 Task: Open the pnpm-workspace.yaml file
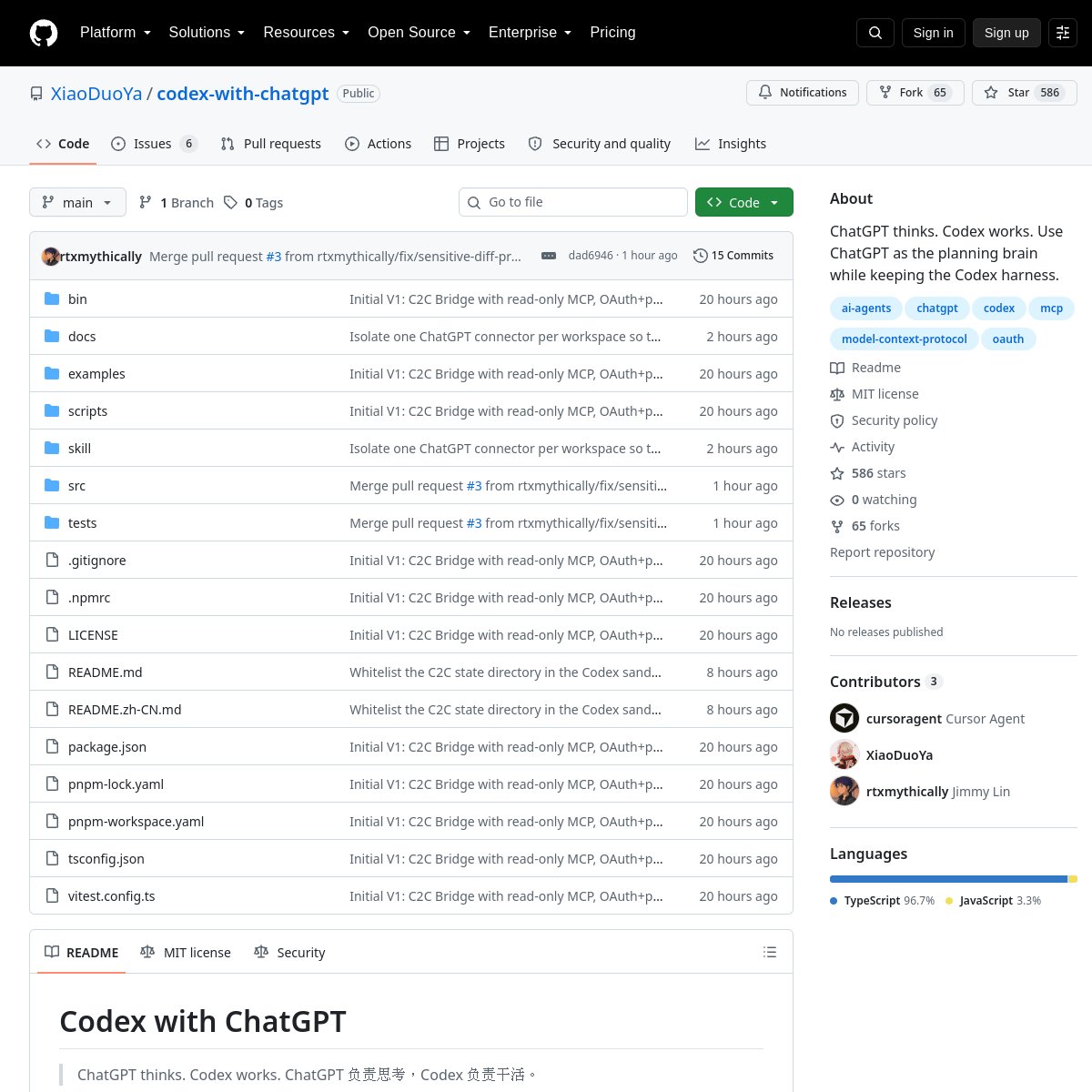(136, 821)
